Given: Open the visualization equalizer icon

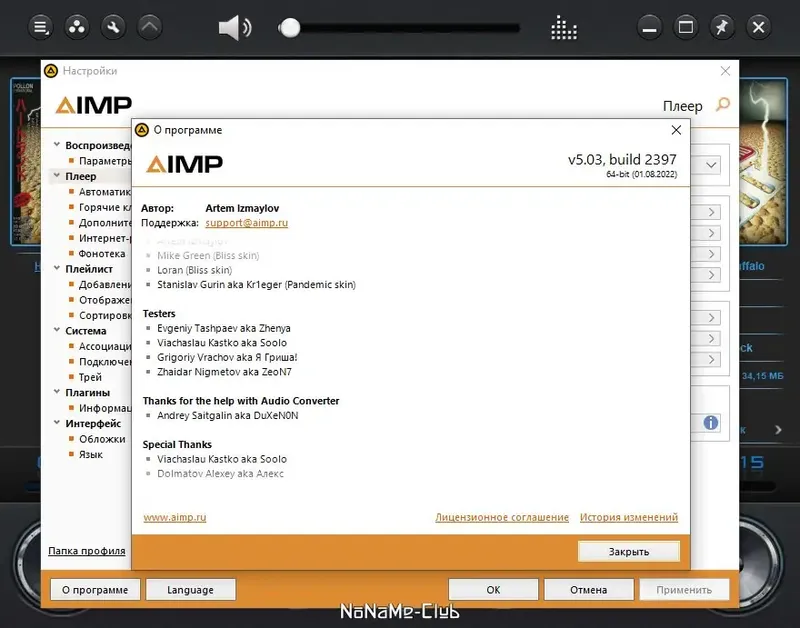Looking at the screenshot, I should [x=563, y=28].
